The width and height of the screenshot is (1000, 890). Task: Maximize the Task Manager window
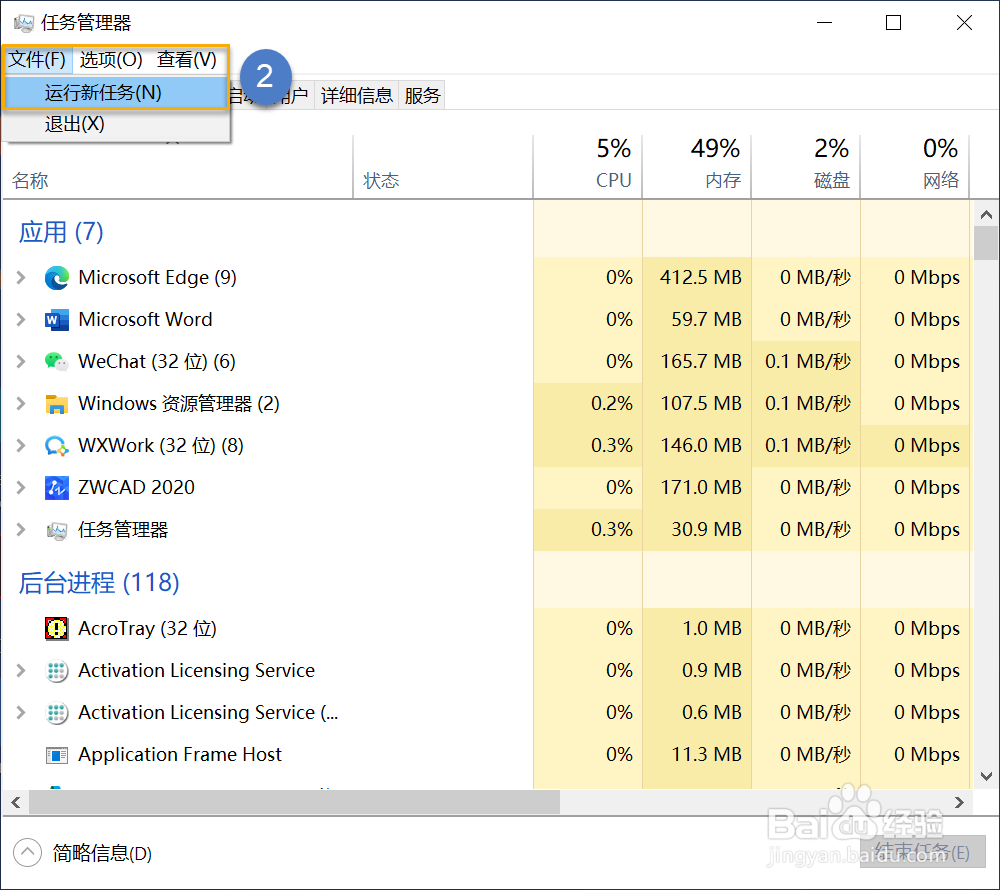point(893,23)
